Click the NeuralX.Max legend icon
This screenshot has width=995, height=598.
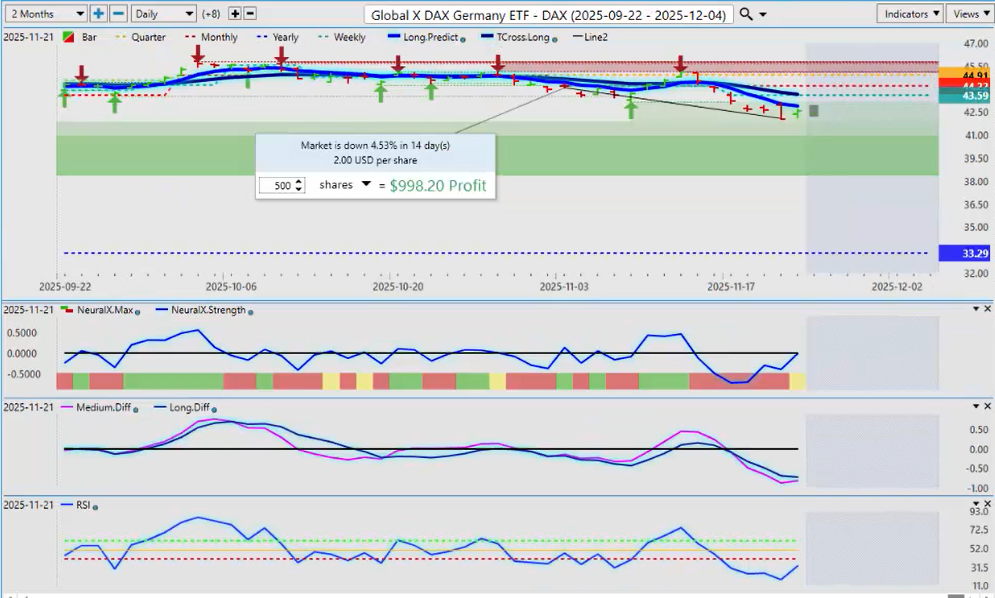[x=68, y=310]
